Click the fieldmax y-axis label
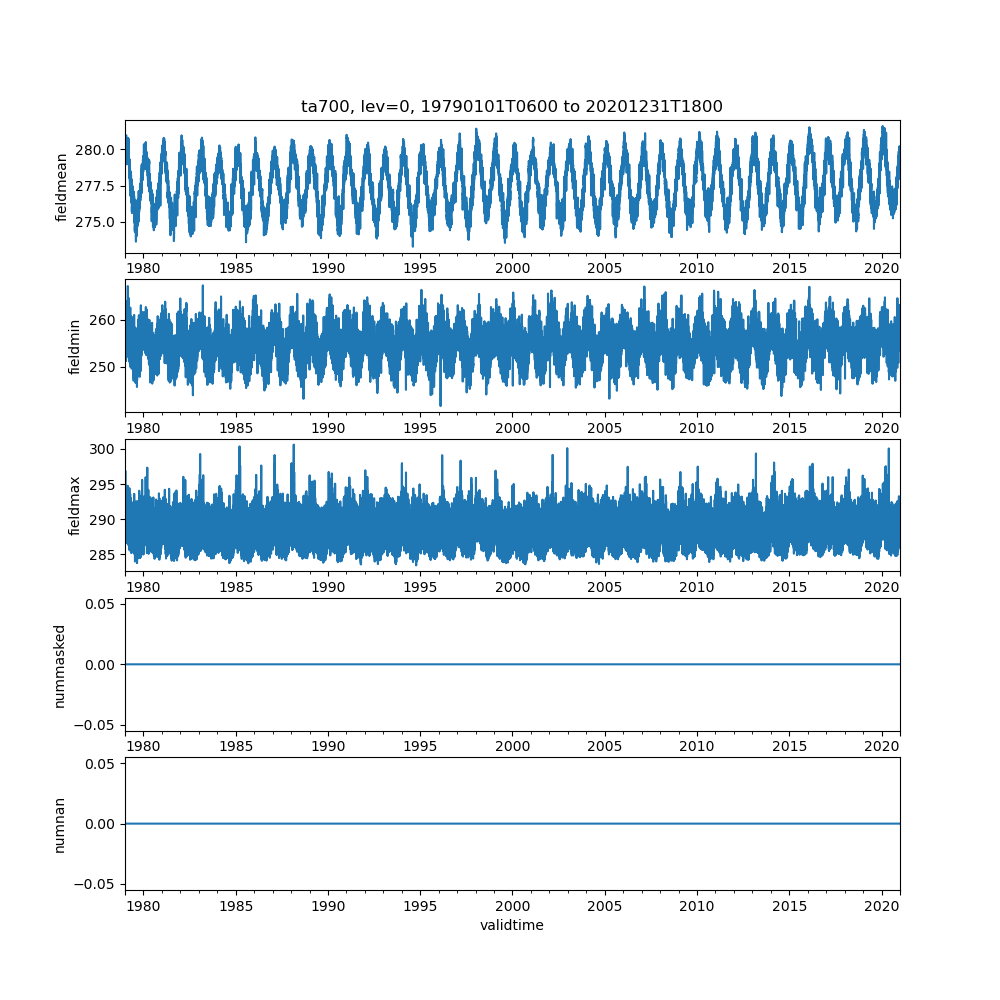Viewport: 1000px width, 1000px height. [x=74, y=506]
